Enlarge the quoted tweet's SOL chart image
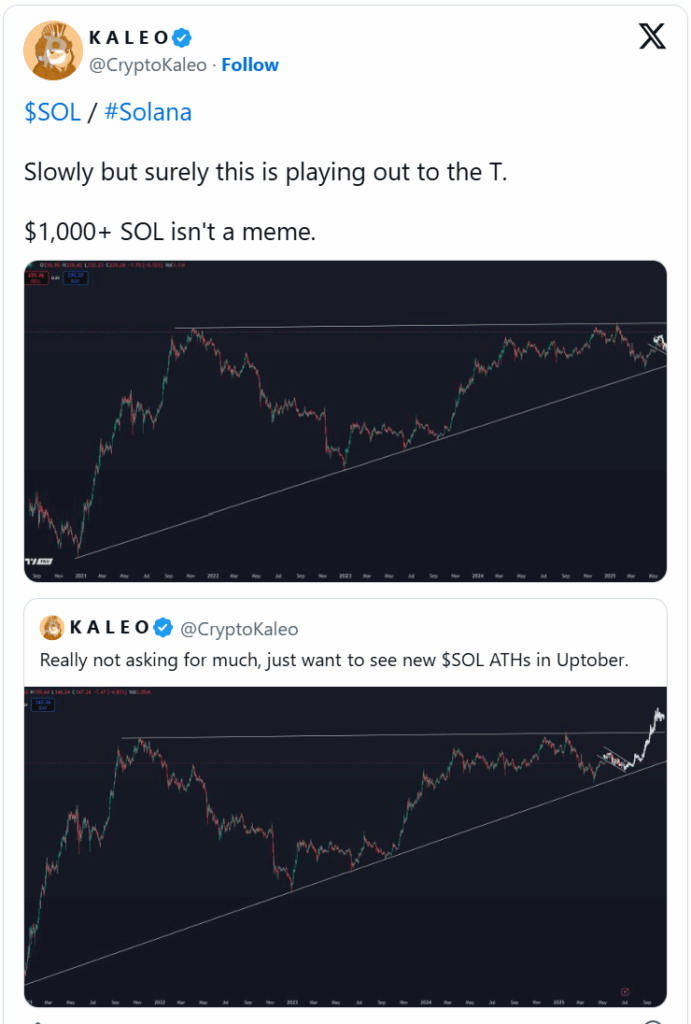691x1024 pixels. [346, 846]
